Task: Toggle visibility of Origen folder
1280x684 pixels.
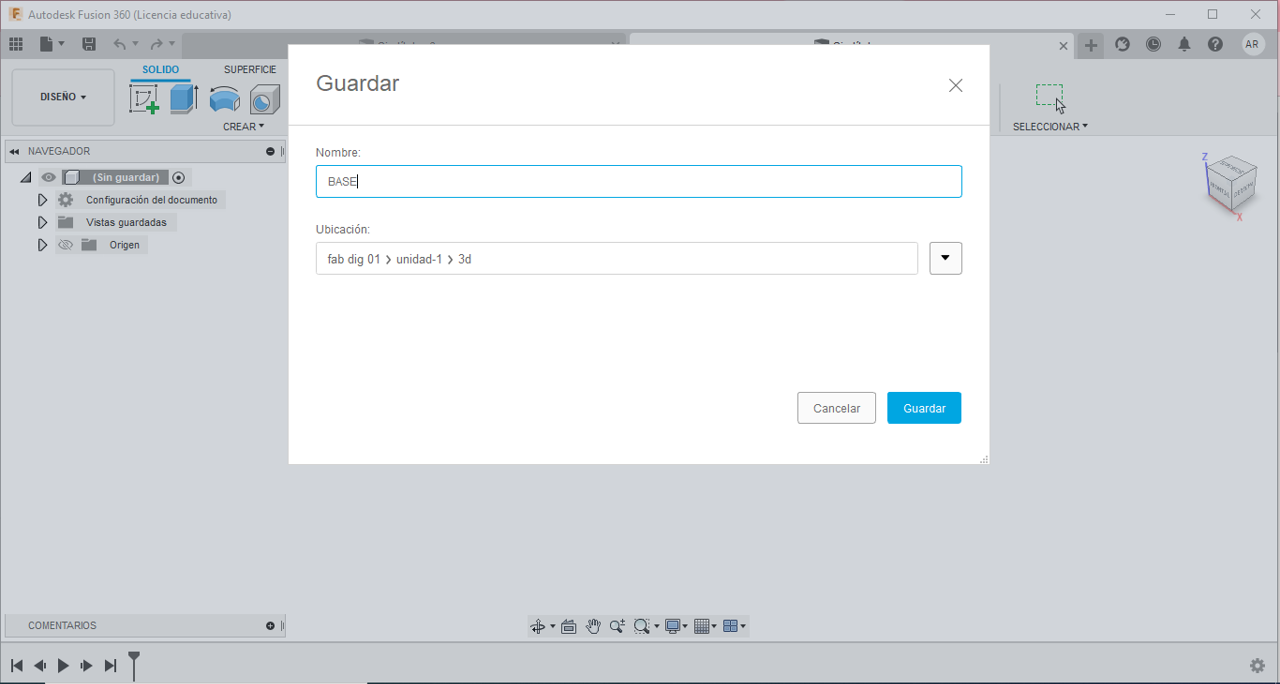Action: (66, 245)
